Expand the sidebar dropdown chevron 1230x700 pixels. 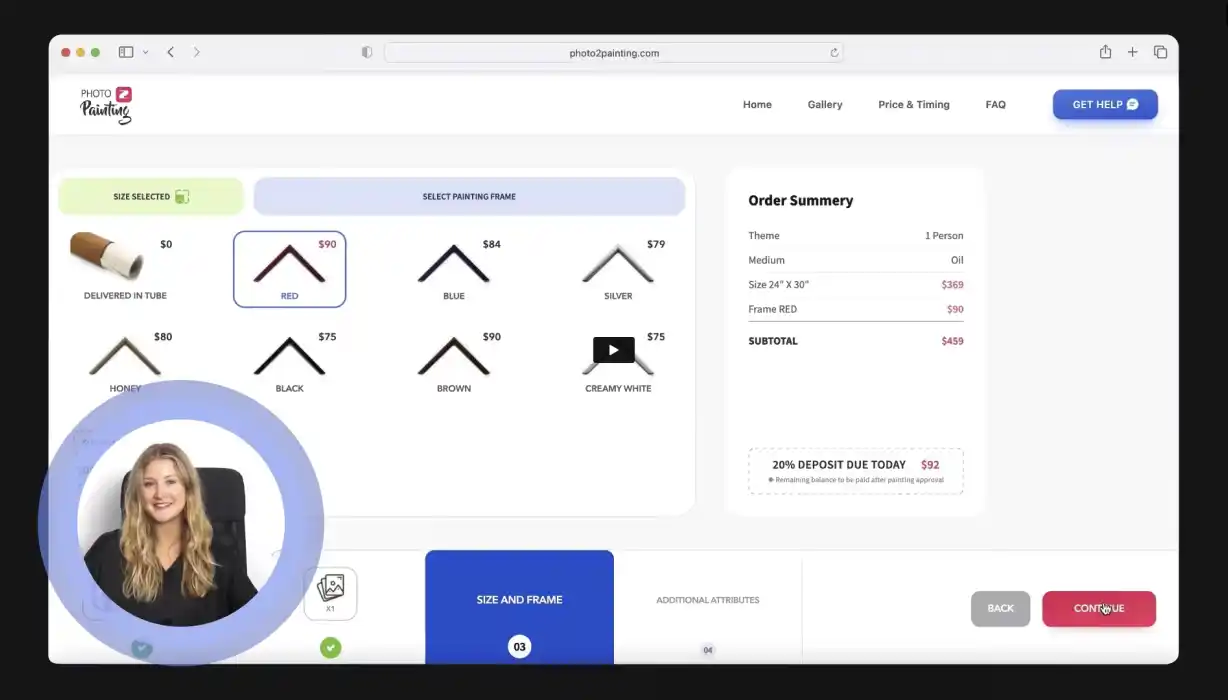(146, 52)
